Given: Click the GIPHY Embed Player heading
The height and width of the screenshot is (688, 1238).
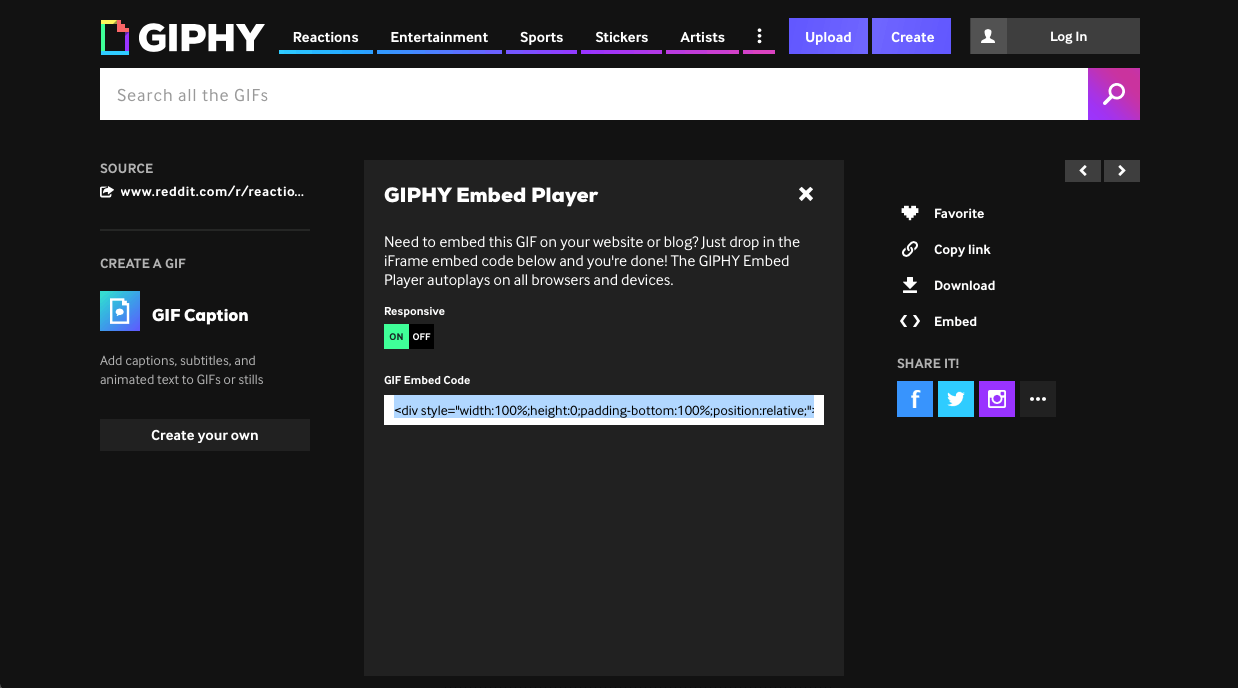Looking at the screenshot, I should [x=491, y=195].
